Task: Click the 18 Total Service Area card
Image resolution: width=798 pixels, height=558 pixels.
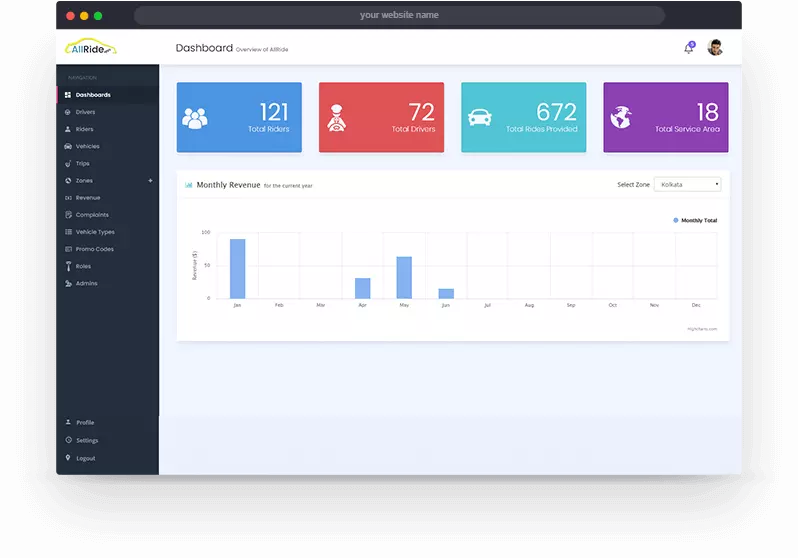Action: click(x=666, y=117)
